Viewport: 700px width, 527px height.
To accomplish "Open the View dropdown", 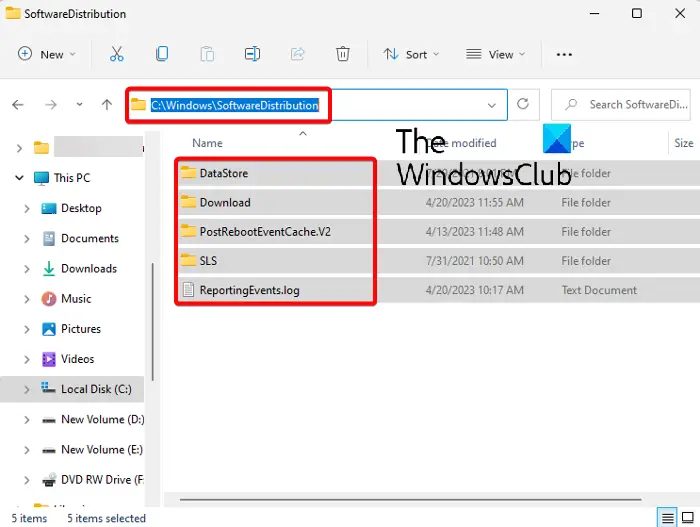I will (x=496, y=54).
